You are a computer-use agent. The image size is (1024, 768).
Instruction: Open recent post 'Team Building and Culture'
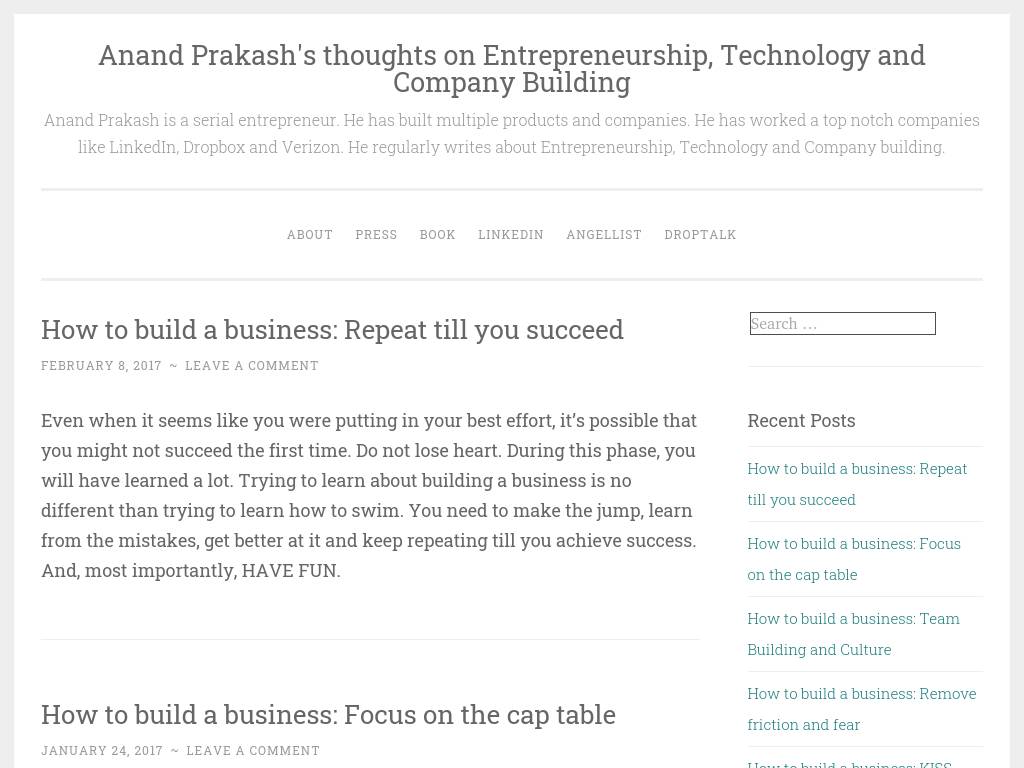(853, 634)
